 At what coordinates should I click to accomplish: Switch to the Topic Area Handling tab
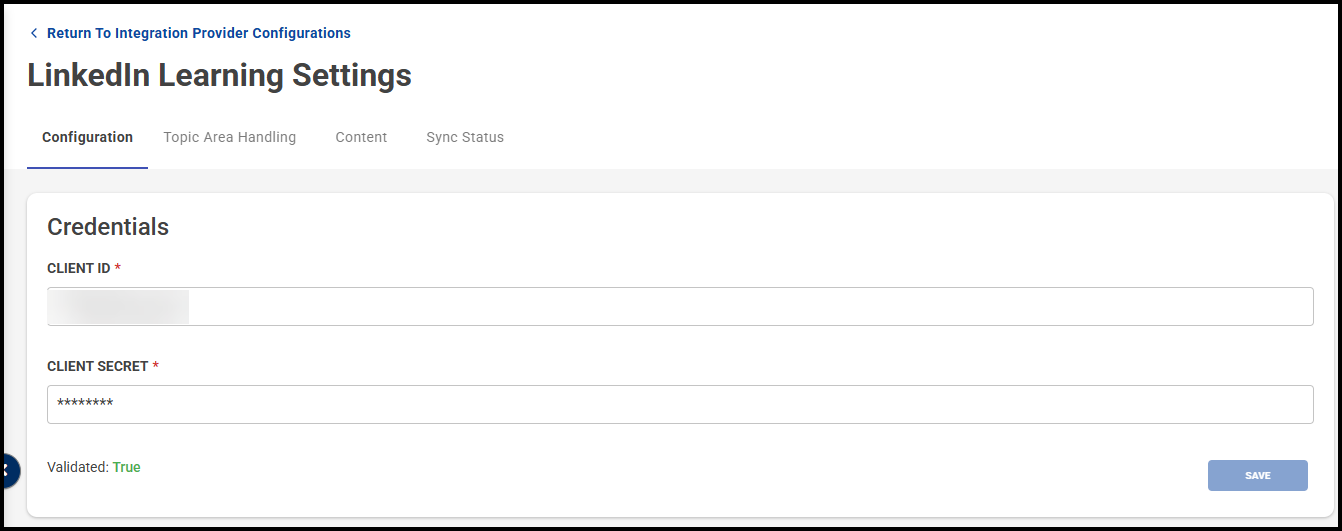(x=229, y=137)
